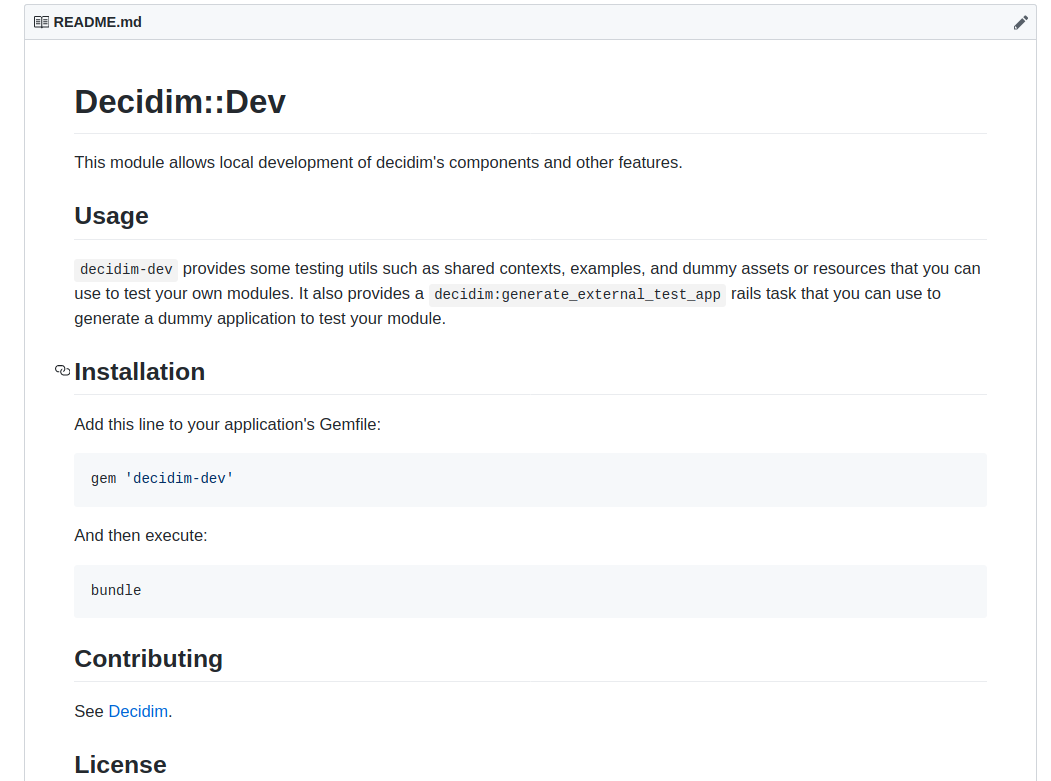This screenshot has height=781, width=1051.
Task: Click the Decidim::Dev main heading
Action: [x=180, y=101]
